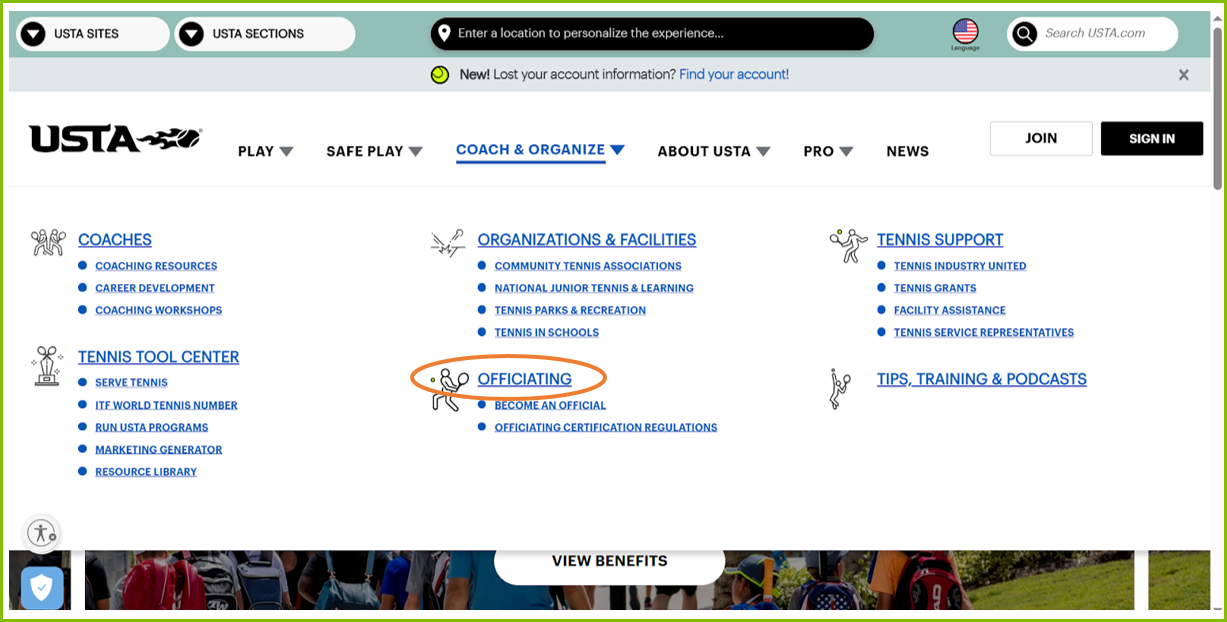Screen dimensions: 1227x622
Task: Collapse the Coach & Organize menu
Action: [540, 150]
